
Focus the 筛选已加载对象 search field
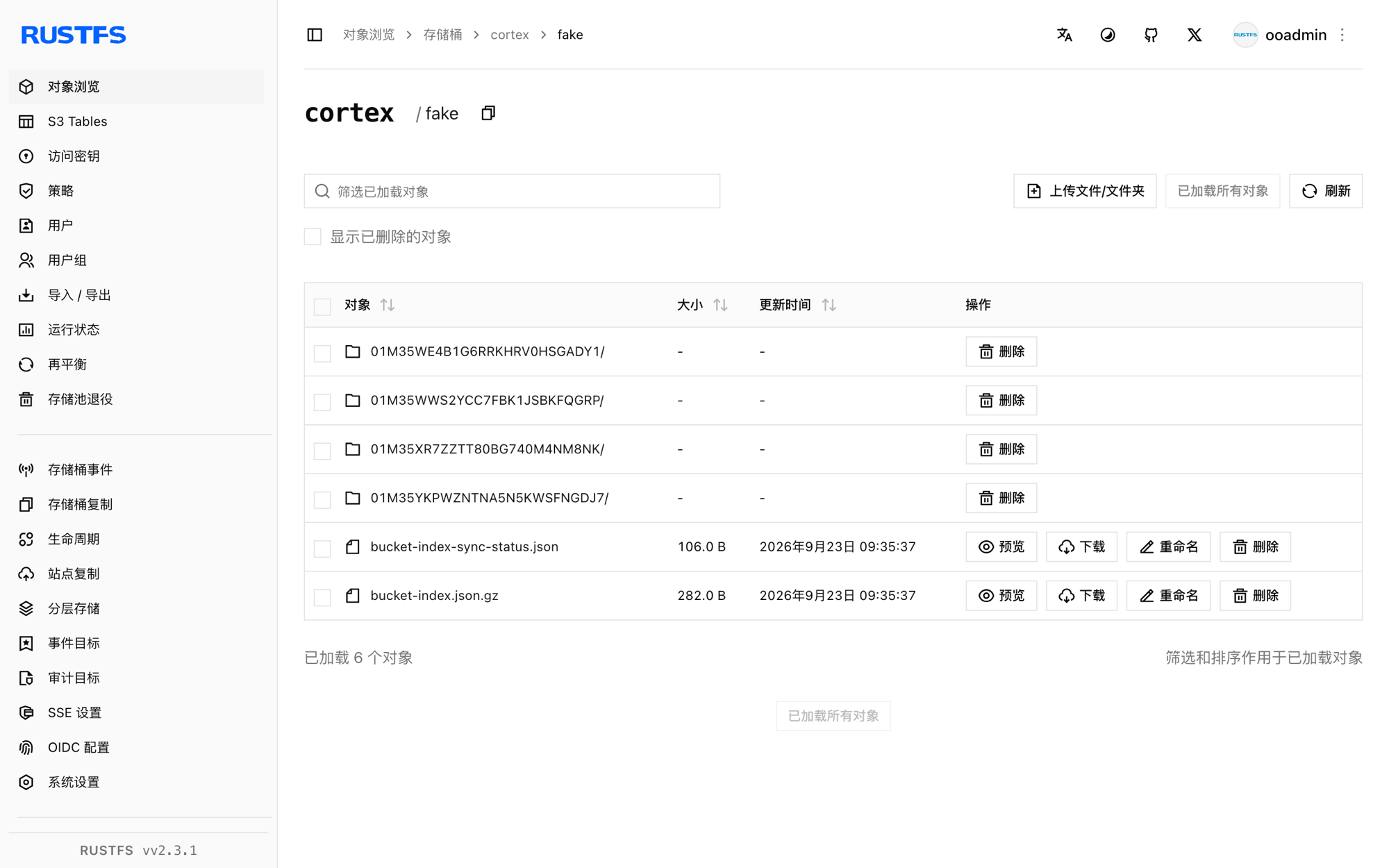coord(512,191)
